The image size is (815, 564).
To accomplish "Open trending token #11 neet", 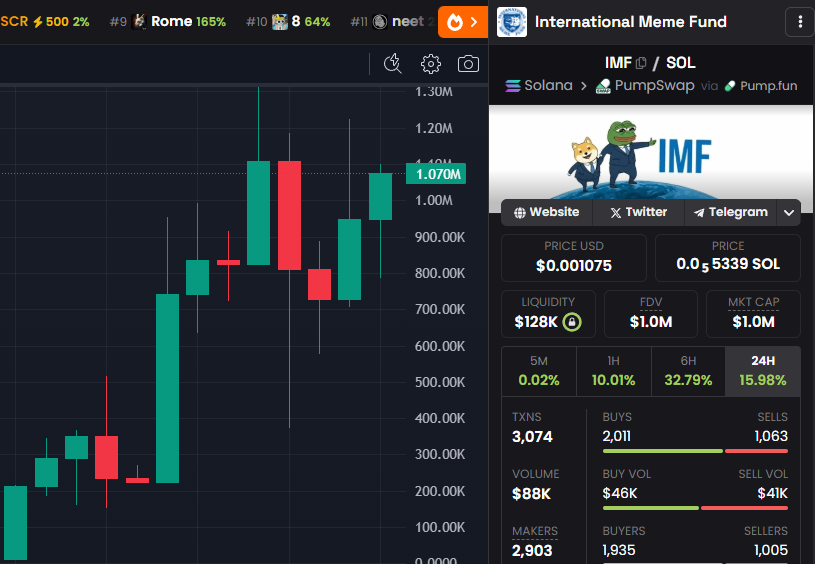I will point(392,22).
